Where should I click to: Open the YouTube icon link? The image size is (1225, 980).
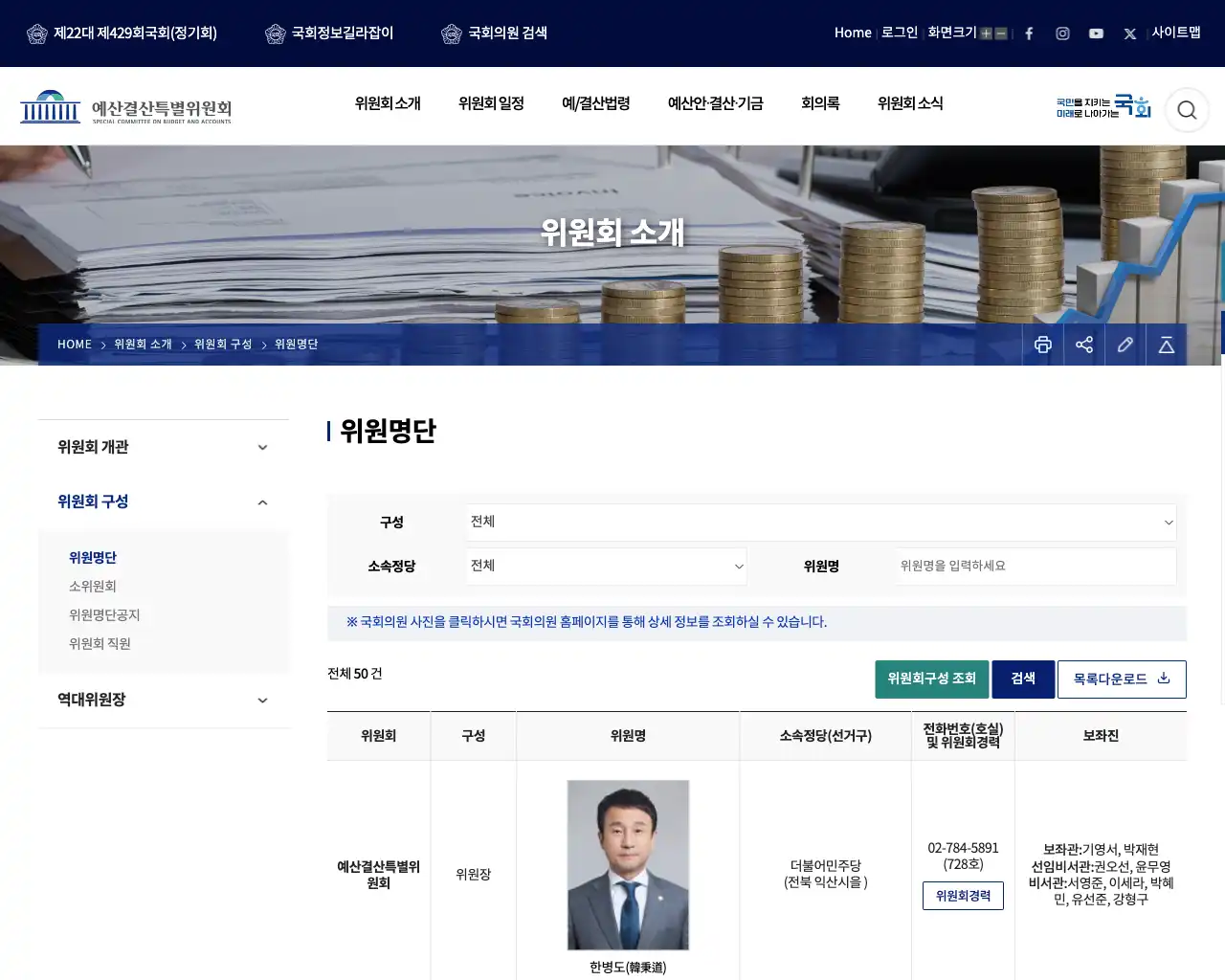click(x=1096, y=33)
